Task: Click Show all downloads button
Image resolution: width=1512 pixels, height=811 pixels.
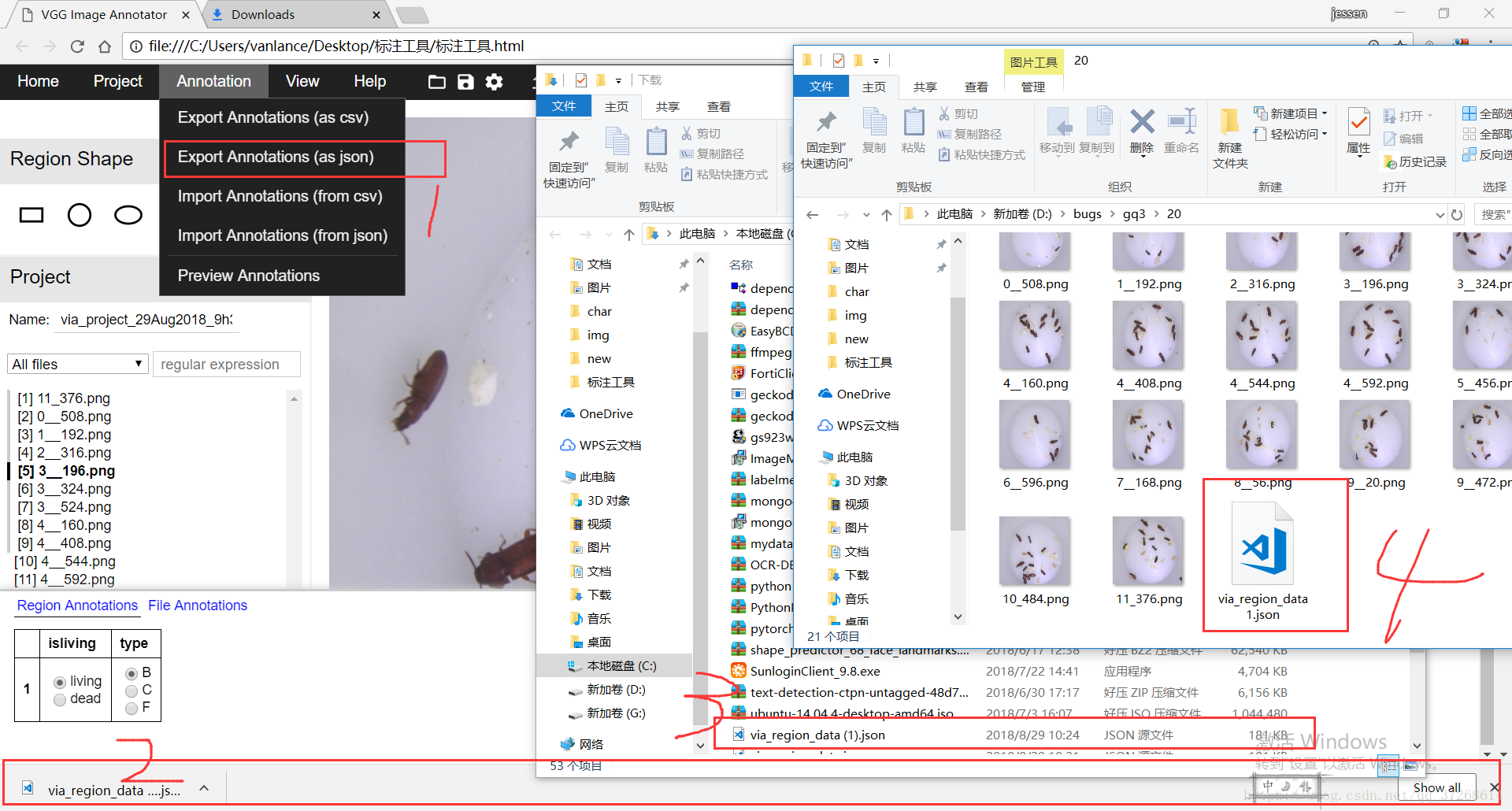Action: 1436,787
